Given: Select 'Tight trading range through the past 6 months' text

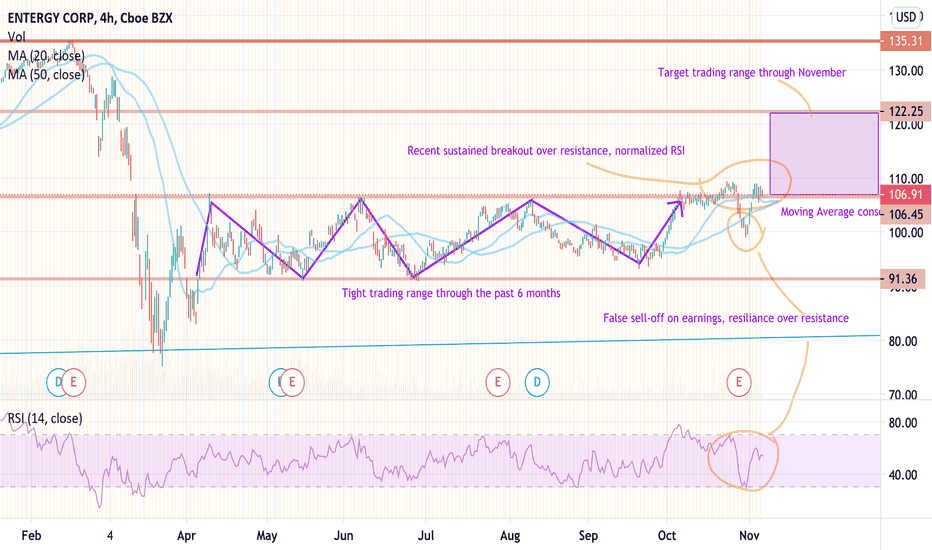Looking at the screenshot, I should (x=451, y=293).
